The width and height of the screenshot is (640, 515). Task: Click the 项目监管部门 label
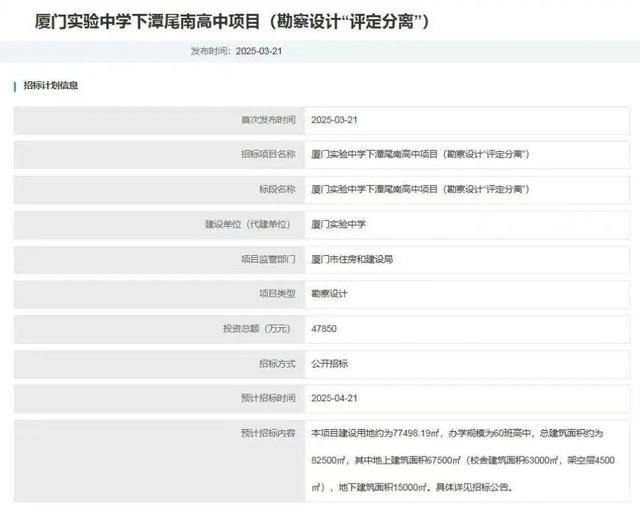coord(268,259)
